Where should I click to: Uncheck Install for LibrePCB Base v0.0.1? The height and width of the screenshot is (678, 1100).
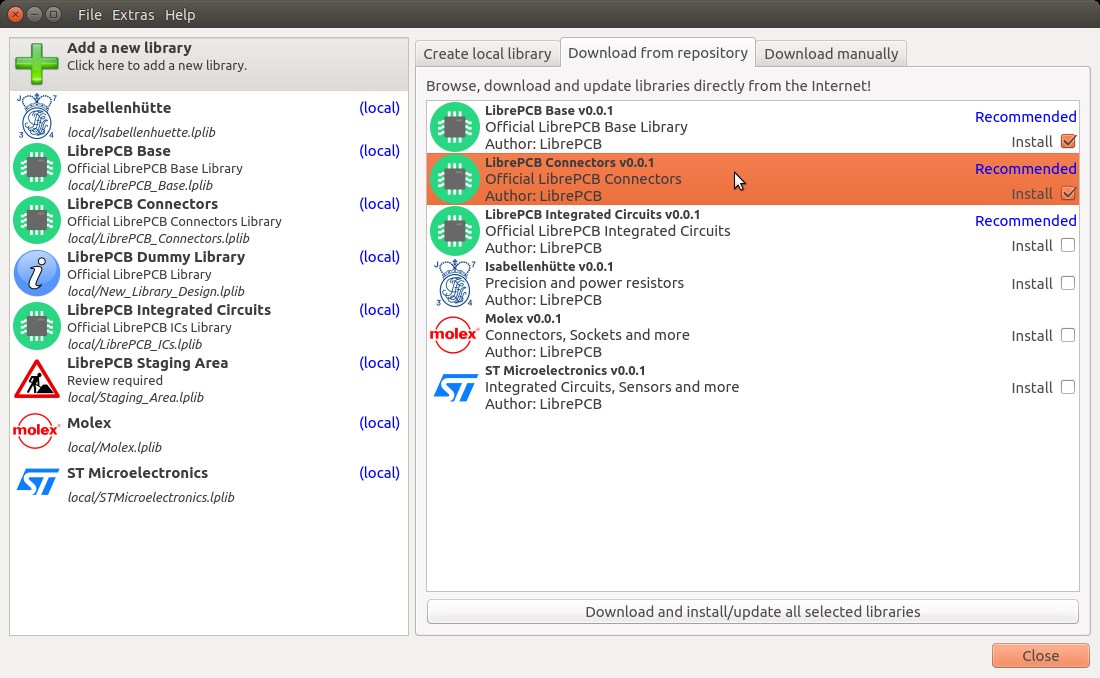click(1067, 142)
